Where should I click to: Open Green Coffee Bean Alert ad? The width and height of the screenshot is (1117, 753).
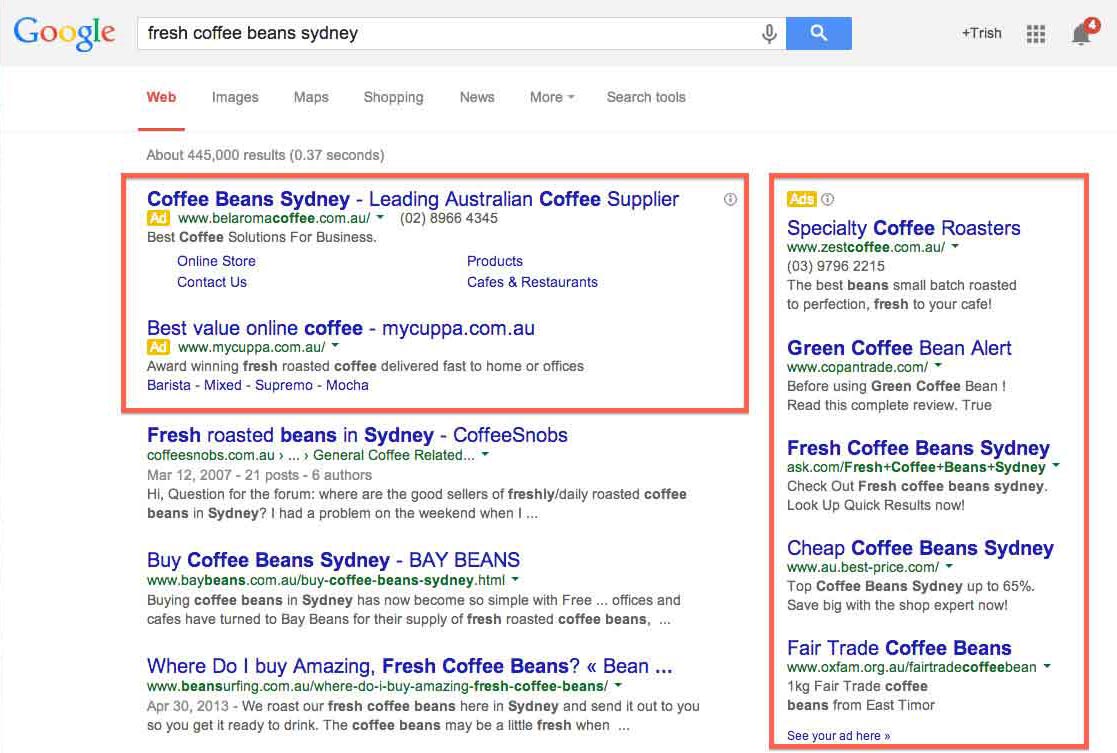[x=899, y=348]
